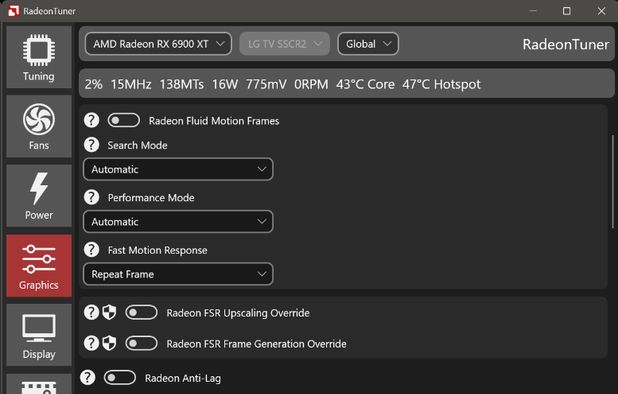
Task: Click the 0RPM fan speed reading
Action: point(311,84)
